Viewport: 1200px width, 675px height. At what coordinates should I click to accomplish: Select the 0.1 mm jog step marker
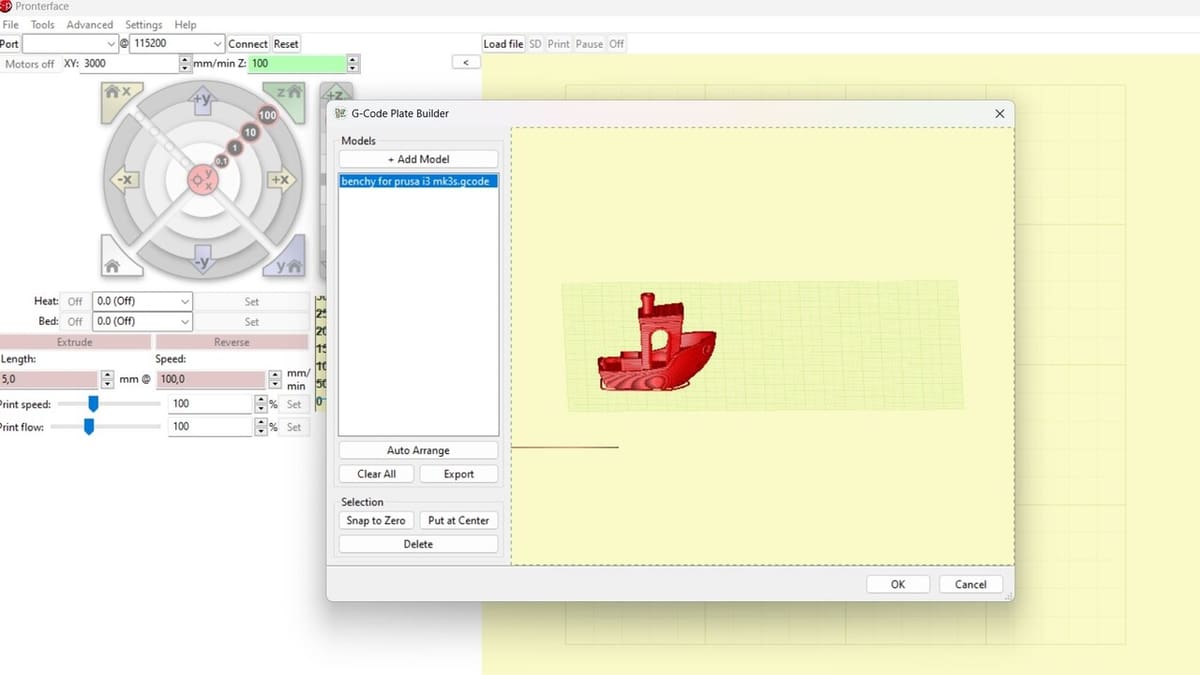[221, 160]
